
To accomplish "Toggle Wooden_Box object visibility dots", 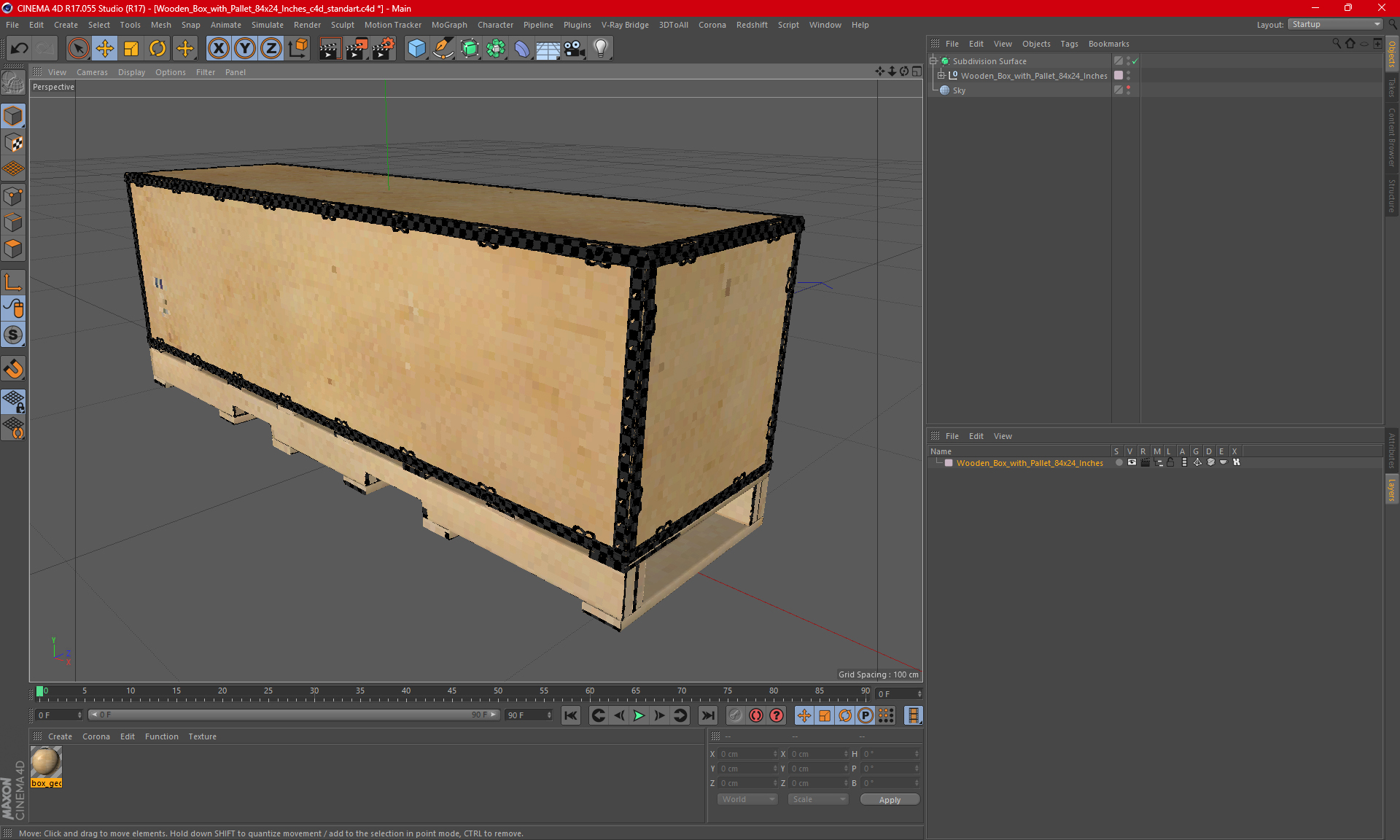I will coord(1128,76).
